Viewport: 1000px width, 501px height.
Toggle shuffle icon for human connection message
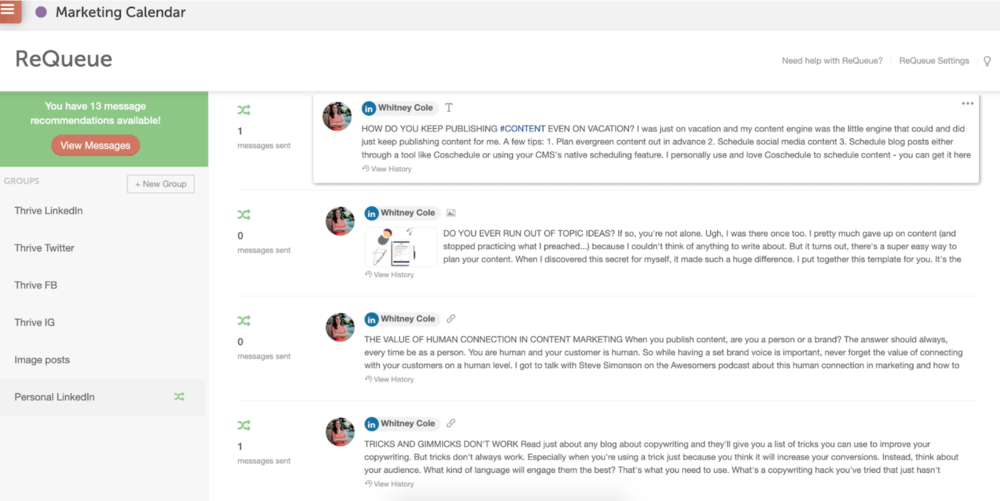click(x=244, y=320)
